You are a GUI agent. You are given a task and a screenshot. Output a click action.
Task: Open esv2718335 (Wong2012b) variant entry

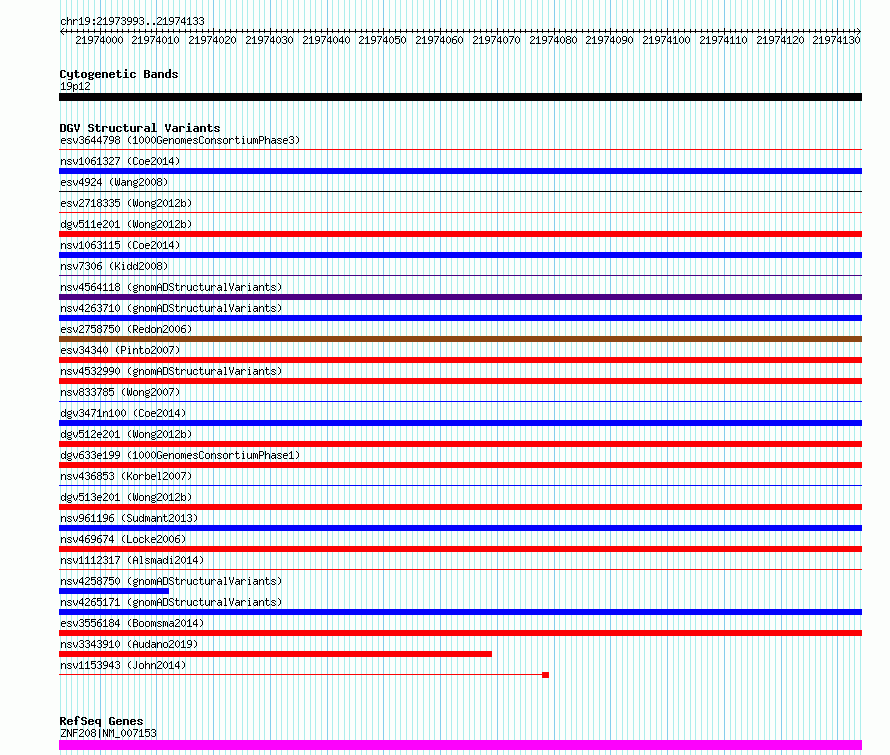(x=126, y=203)
